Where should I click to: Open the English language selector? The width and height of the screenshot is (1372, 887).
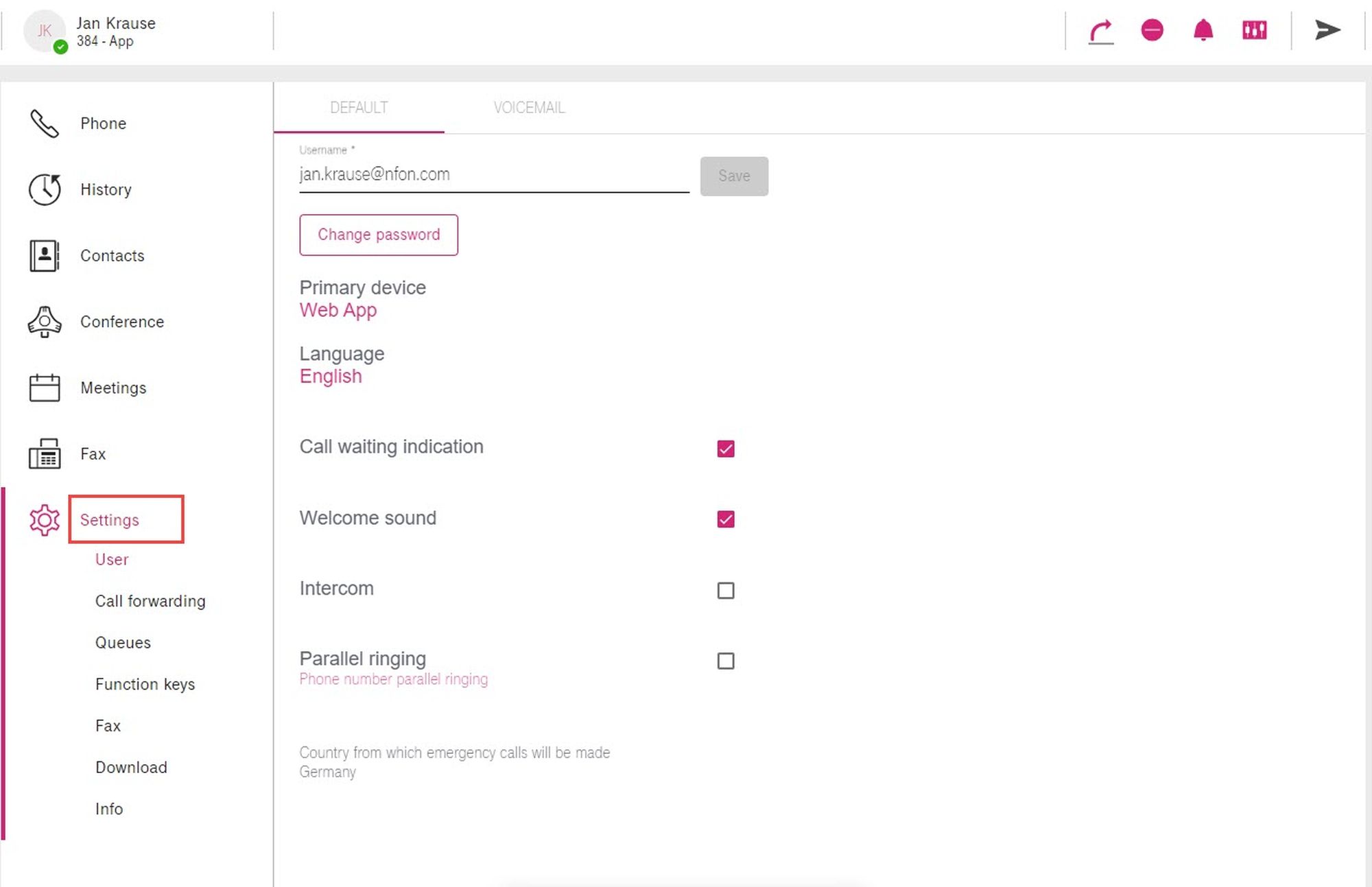[x=331, y=376]
